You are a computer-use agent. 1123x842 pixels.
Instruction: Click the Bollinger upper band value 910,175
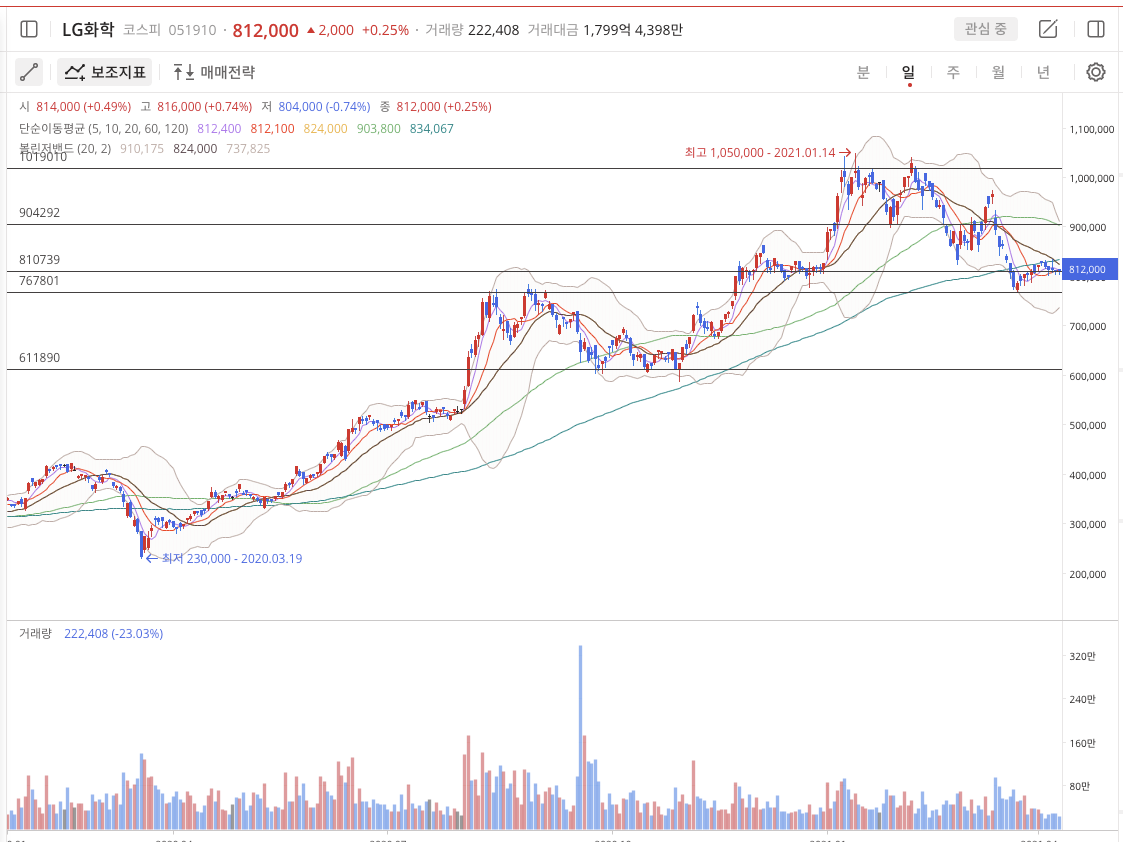point(142,149)
